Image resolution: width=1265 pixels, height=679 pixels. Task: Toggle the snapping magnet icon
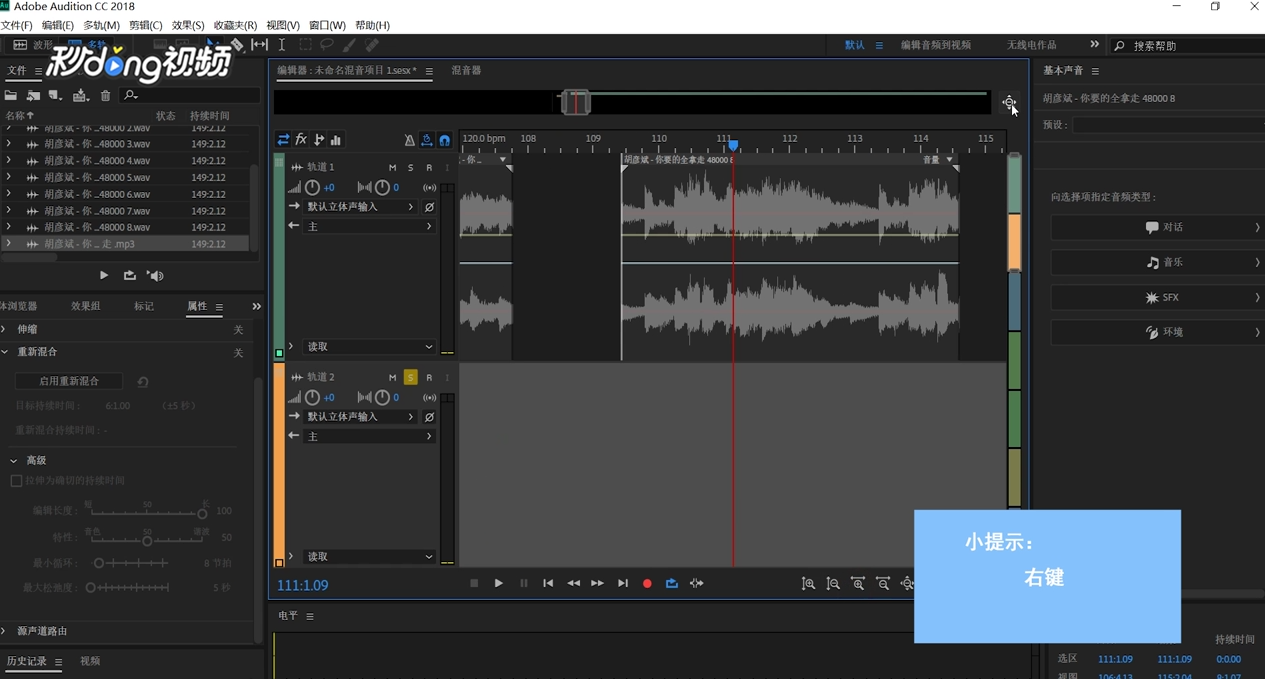(x=445, y=140)
